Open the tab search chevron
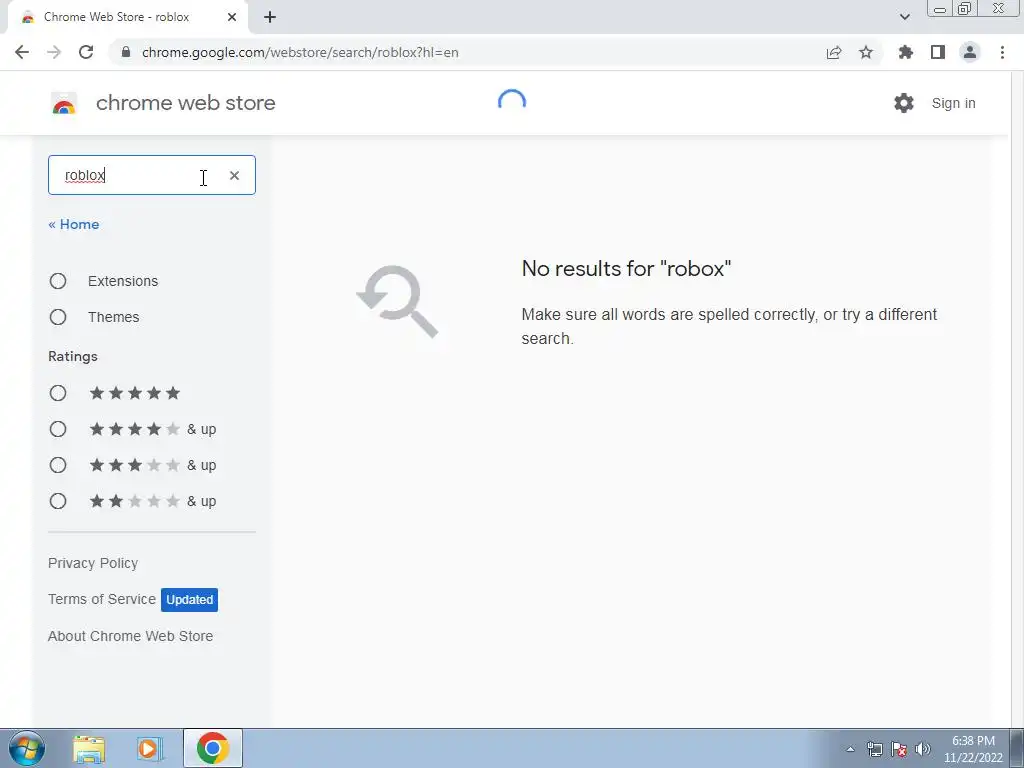The image size is (1024, 768). coord(904,17)
